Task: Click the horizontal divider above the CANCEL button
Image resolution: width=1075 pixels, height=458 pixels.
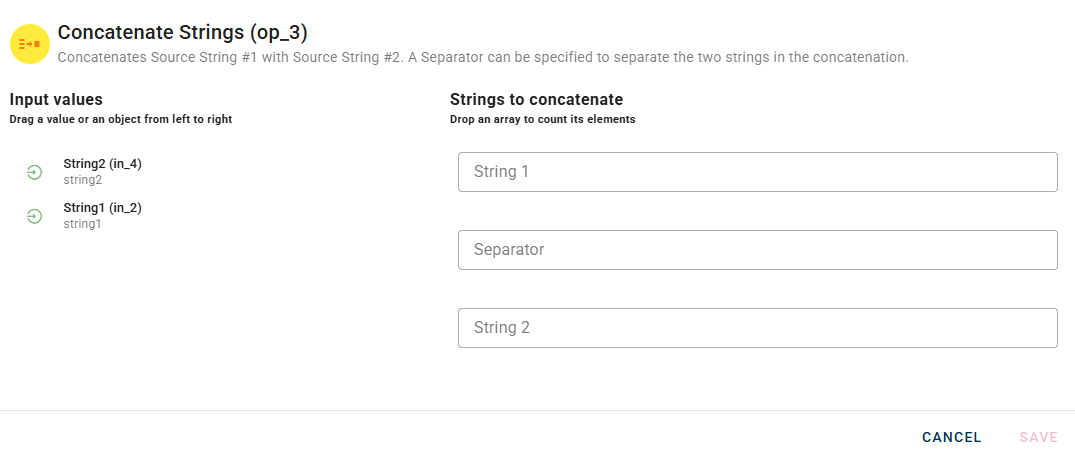Action: (x=537, y=410)
